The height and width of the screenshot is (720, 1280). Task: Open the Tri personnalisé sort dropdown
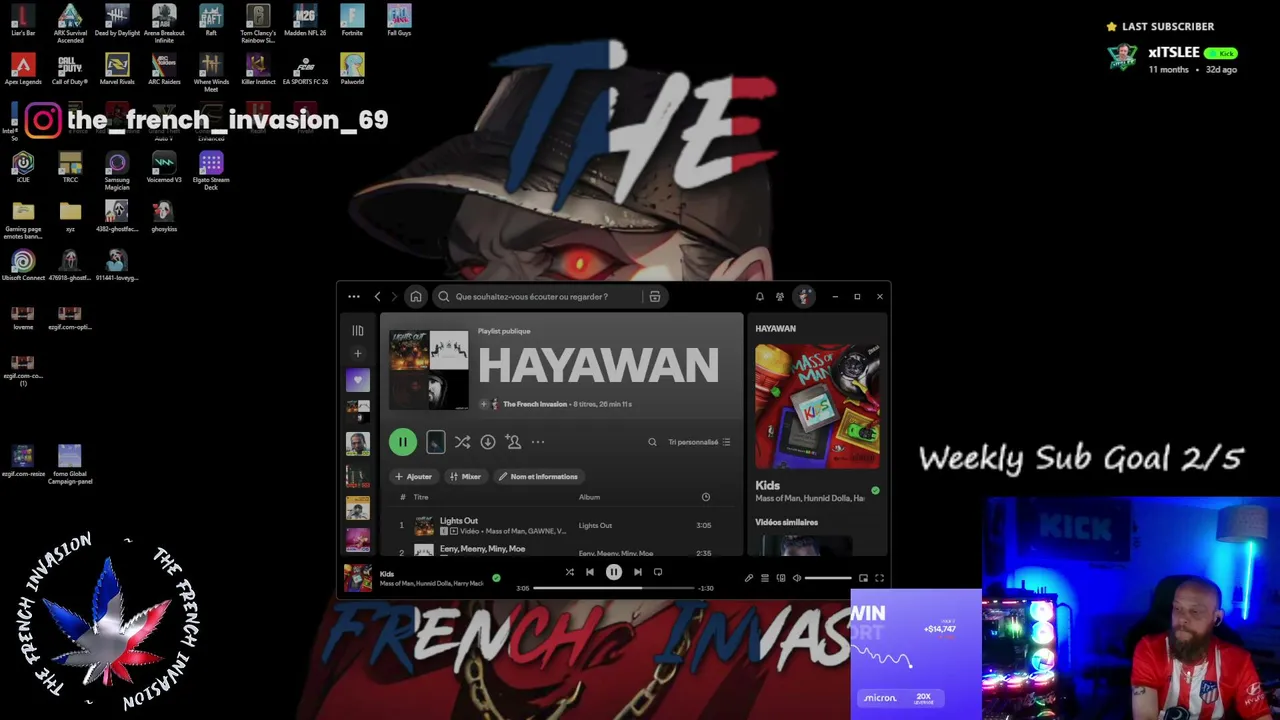coord(699,442)
